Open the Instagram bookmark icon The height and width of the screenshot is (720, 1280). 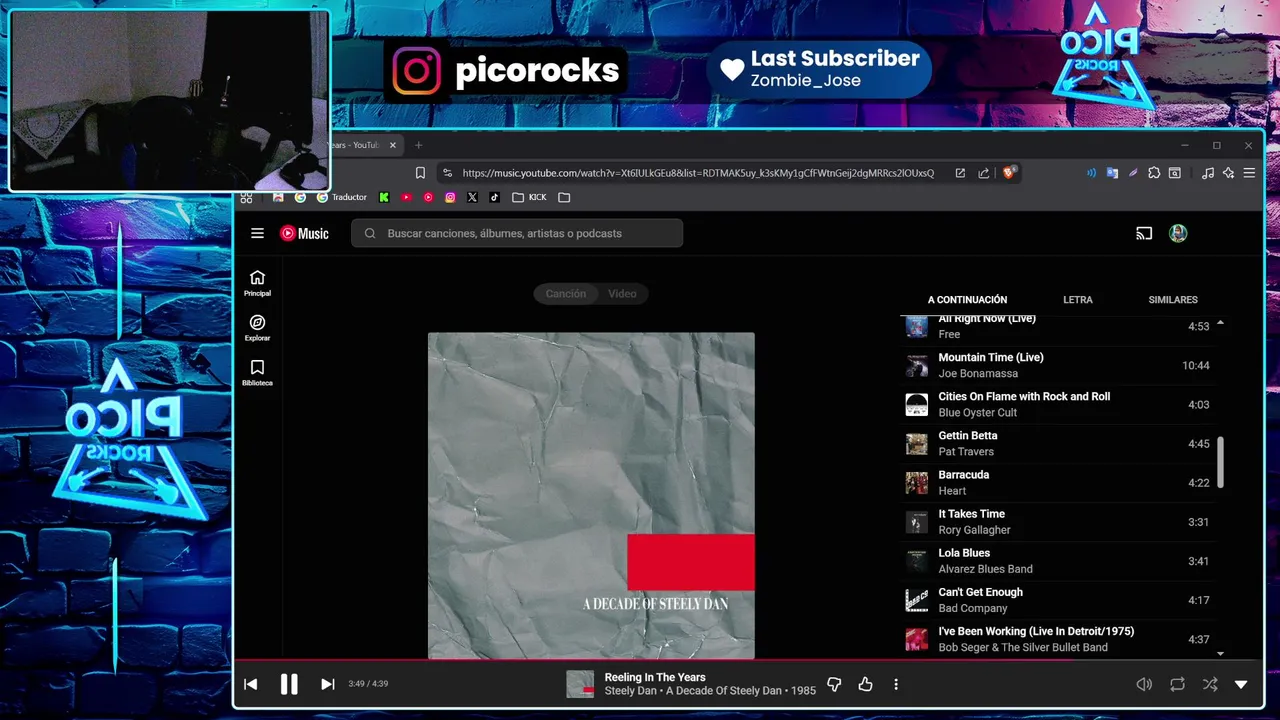click(450, 197)
